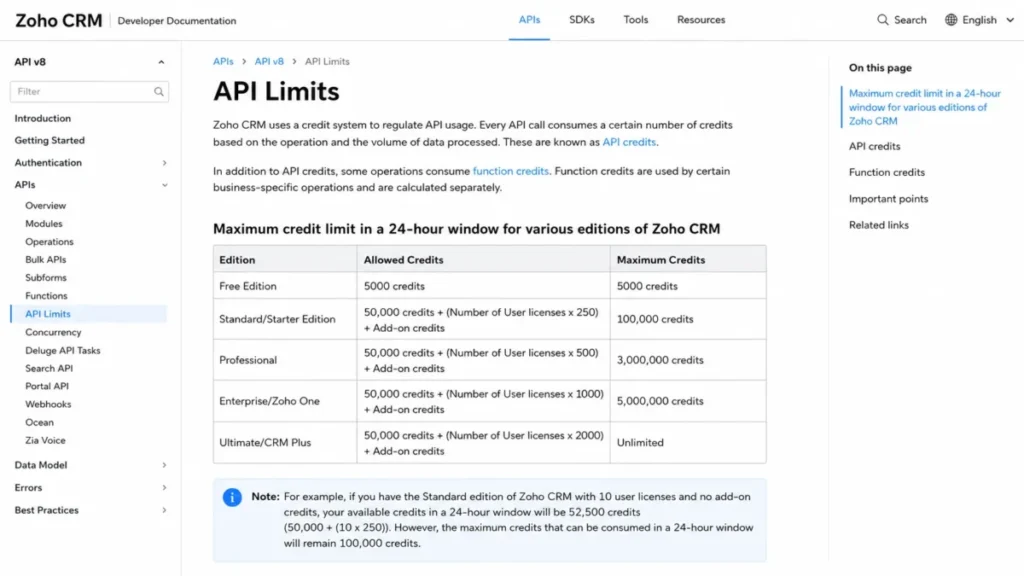The width and height of the screenshot is (1024, 576).
Task: Jump to API credits on-page link
Action: (x=874, y=146)
